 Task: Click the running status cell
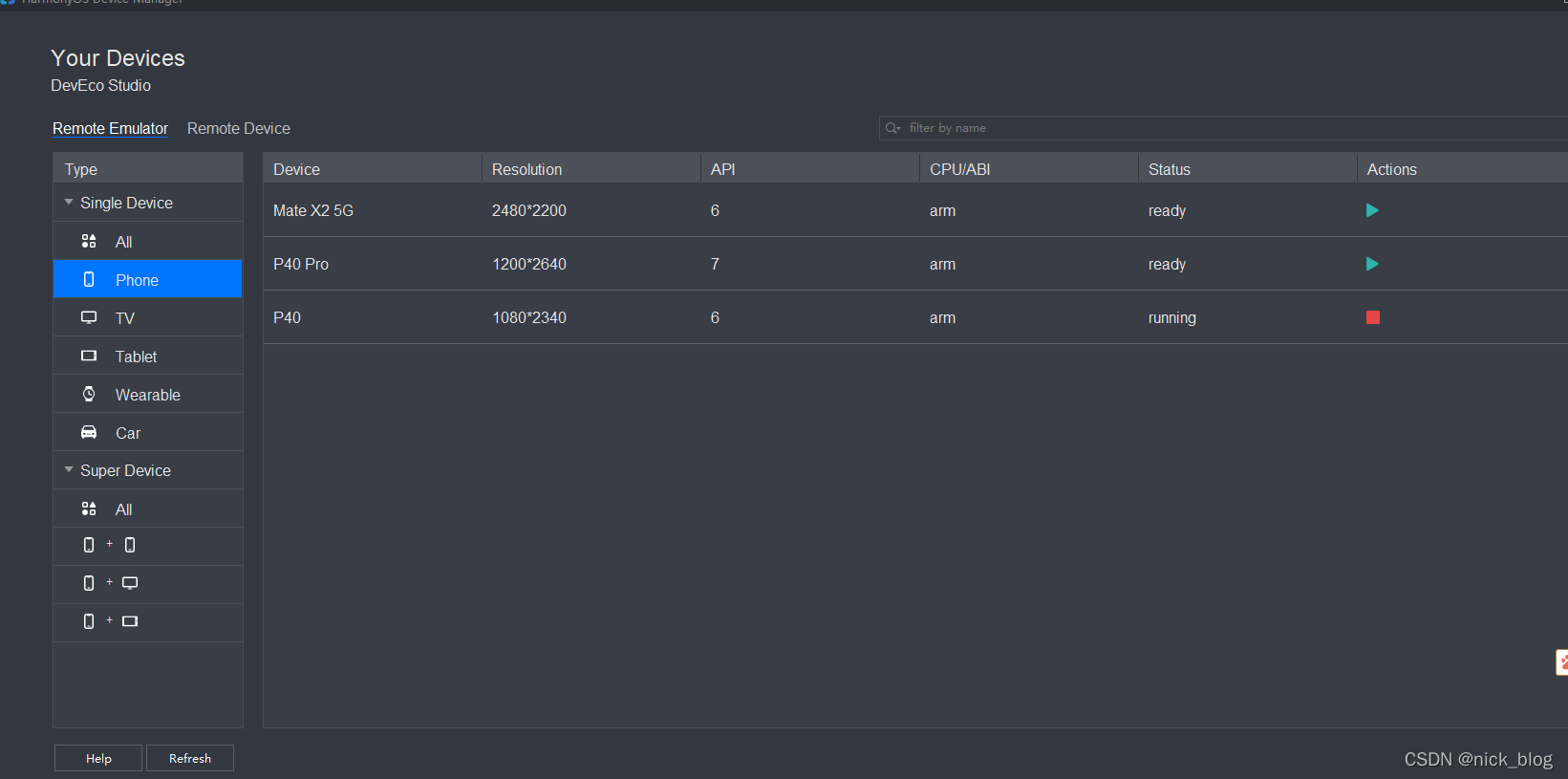1172,317
